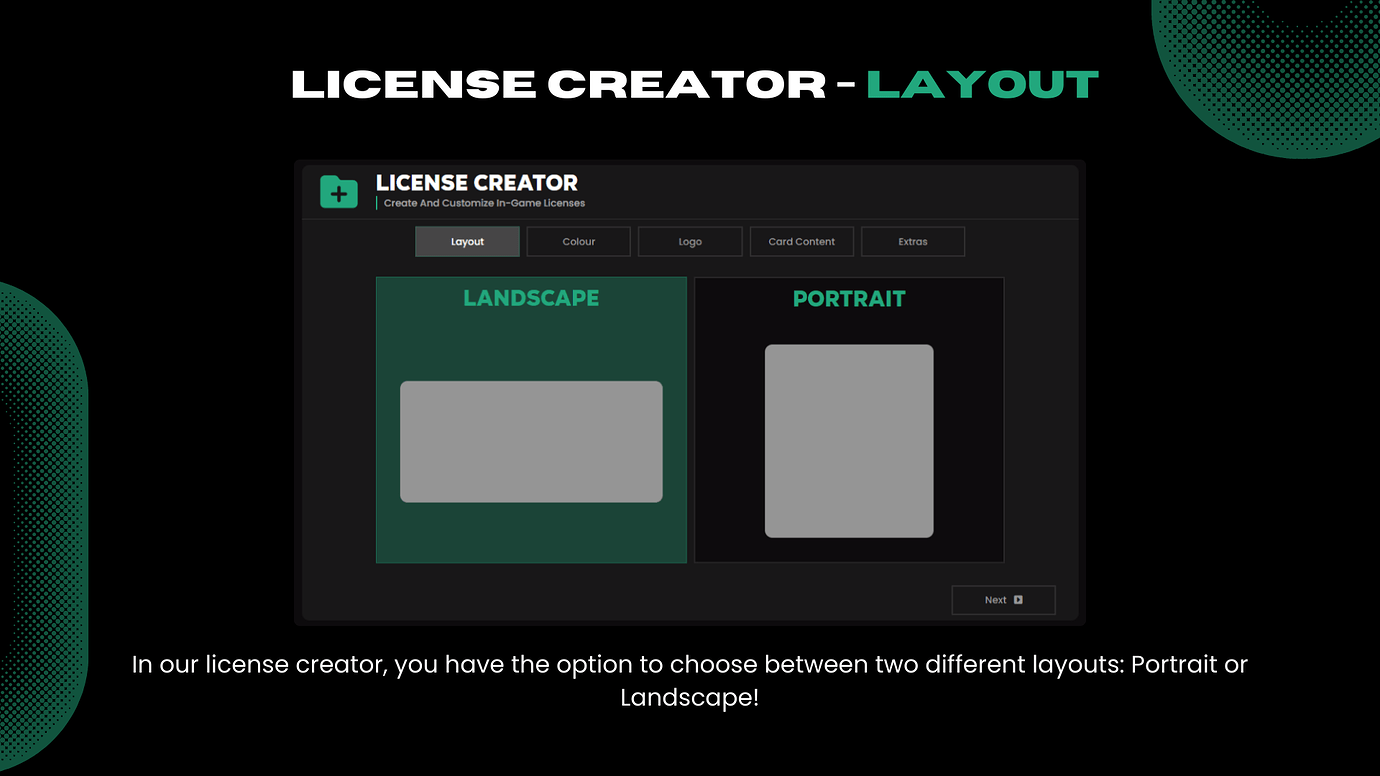The width and height of the screenshot is (1380, 776).
Task: Click the gray landscape license preview rectangle
Action: coord(531,441)
